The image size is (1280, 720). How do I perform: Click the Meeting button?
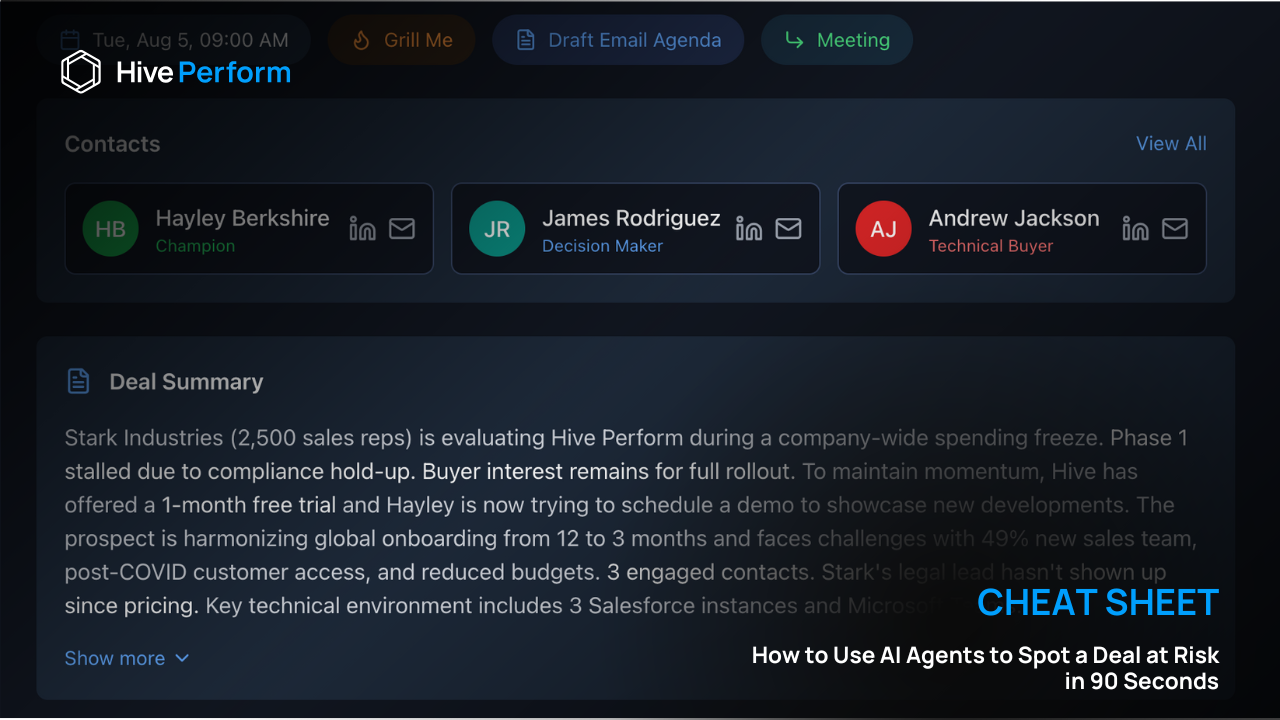click(x=837, y=40)
